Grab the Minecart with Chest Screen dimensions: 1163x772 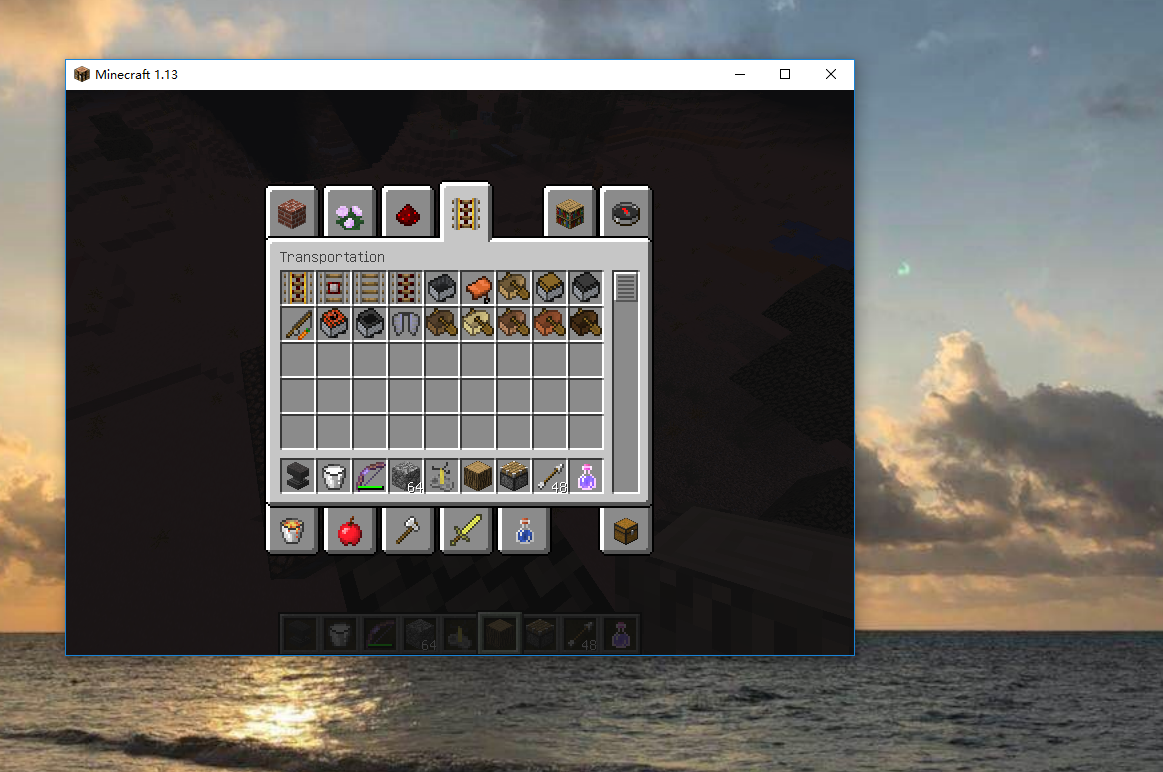[550, 288]
